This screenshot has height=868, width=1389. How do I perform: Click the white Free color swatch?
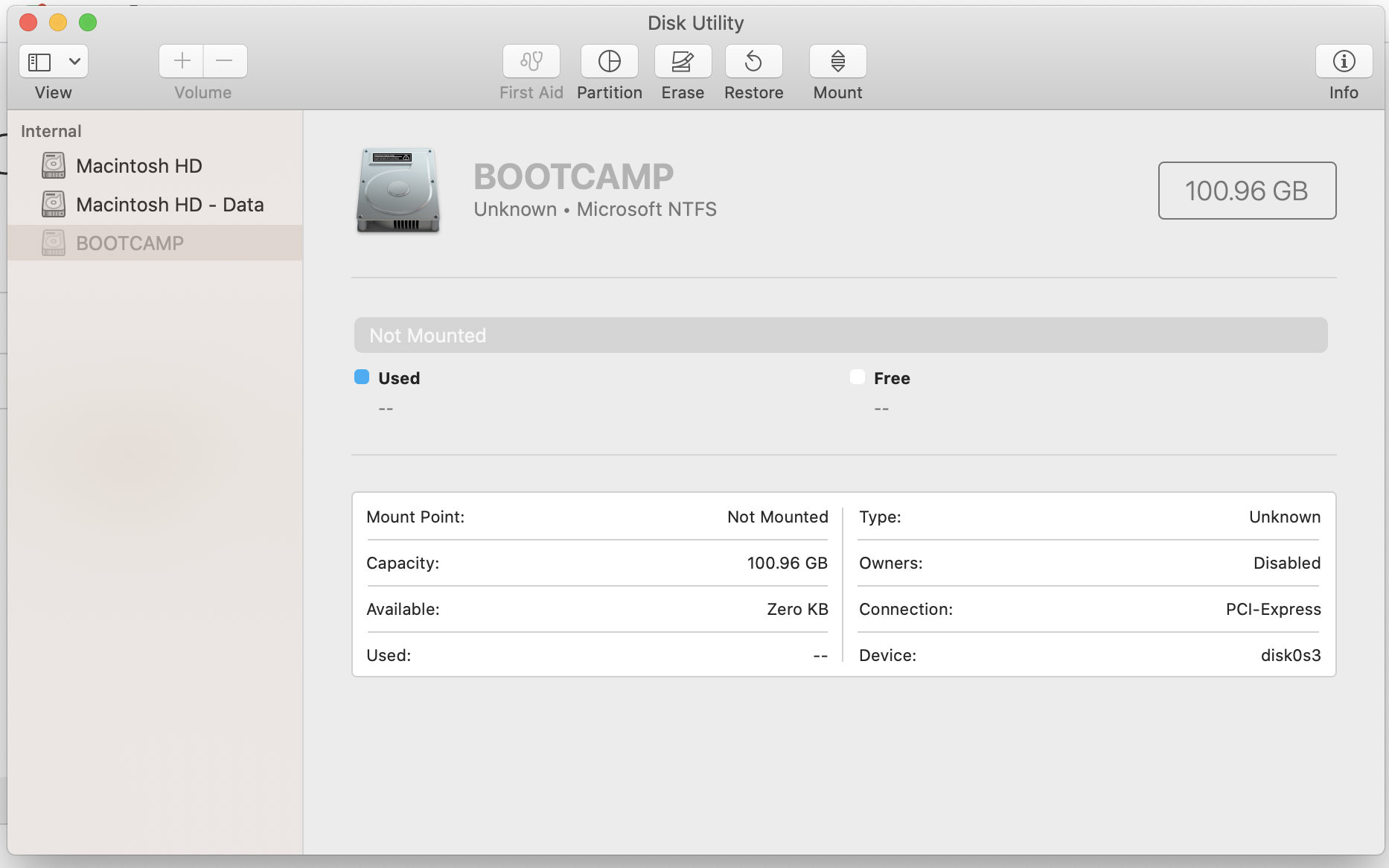point(858,377)
